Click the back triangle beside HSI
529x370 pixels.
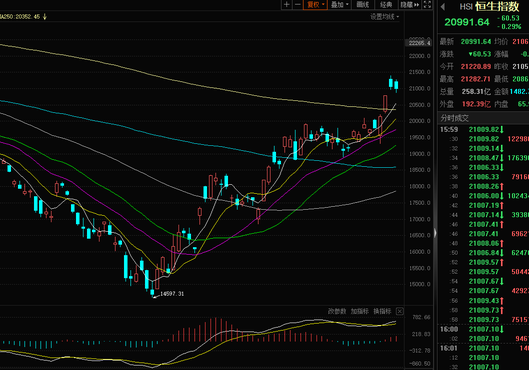443,6
